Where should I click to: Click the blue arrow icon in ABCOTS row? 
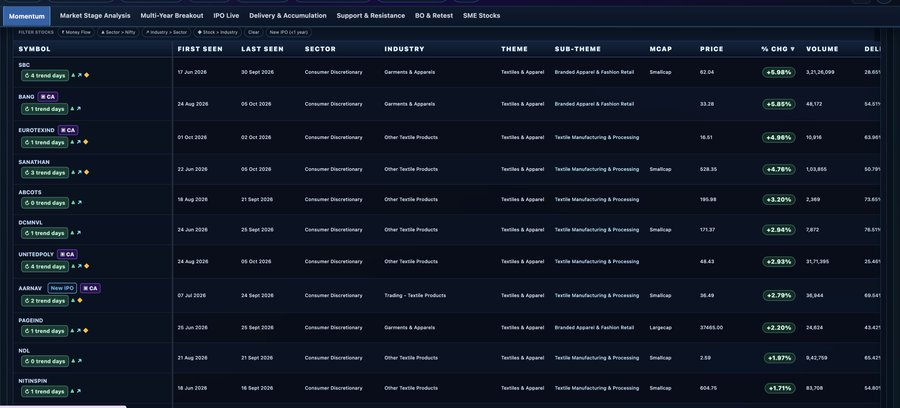click(79, 203)
